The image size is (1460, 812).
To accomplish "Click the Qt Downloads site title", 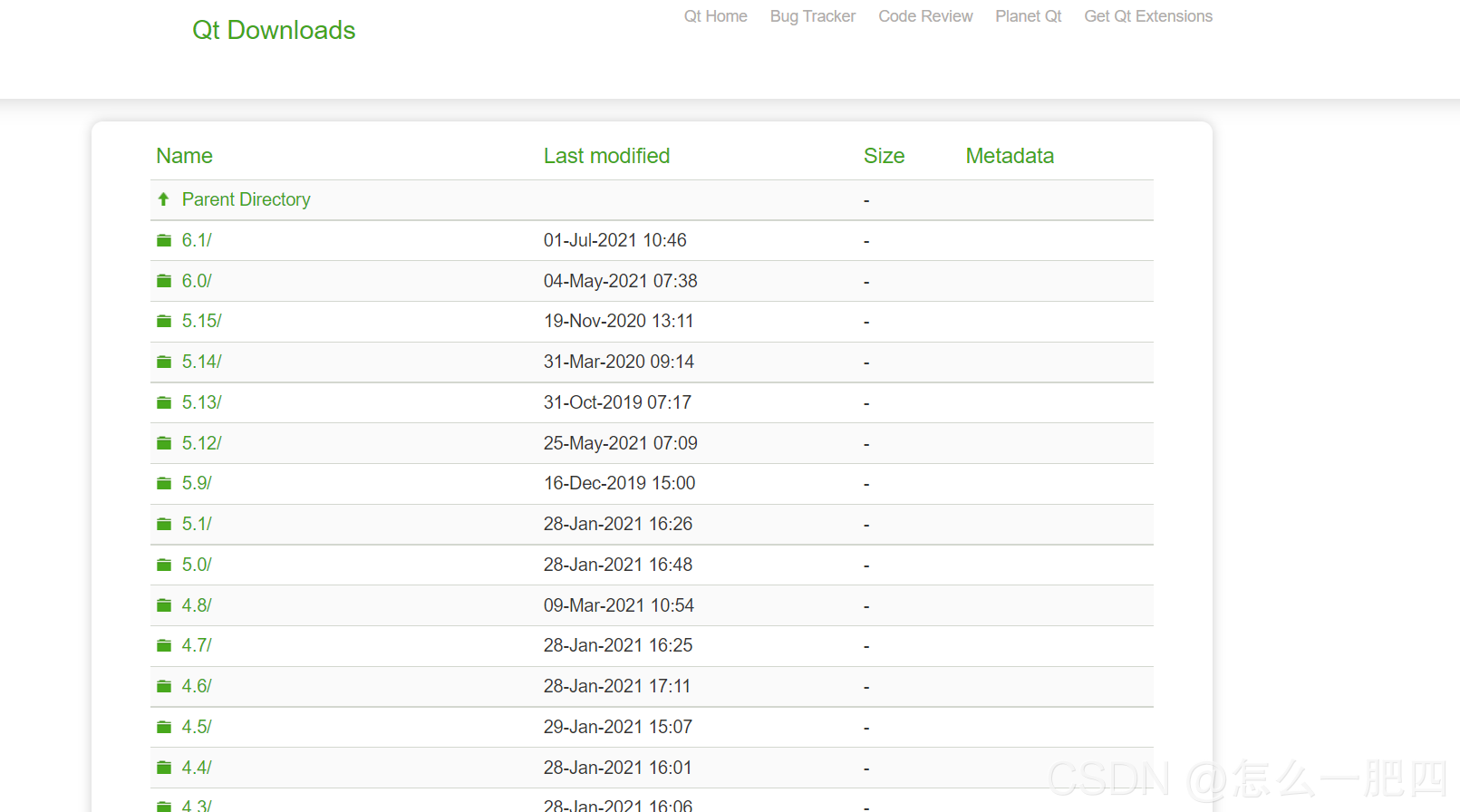I will point(274,30).
